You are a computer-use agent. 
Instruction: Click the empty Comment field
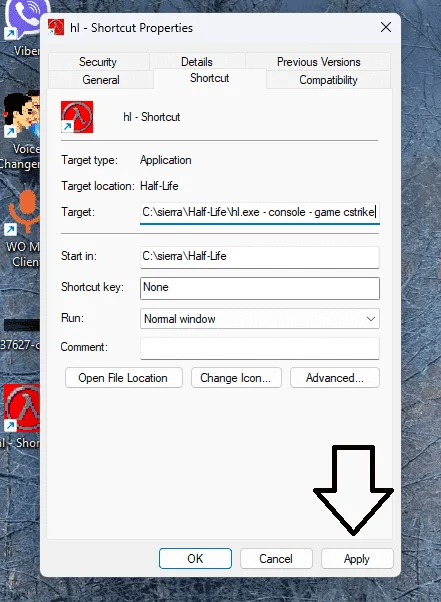coord(260,348)
